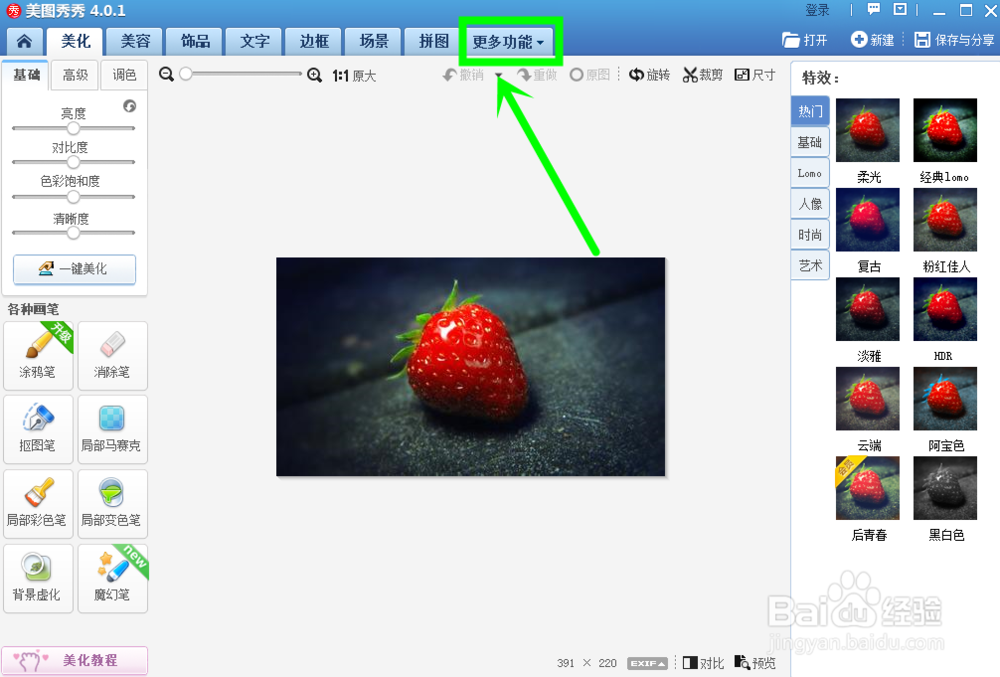Click the 对比度 contrast slider handle
Screen dimensions: 1000x677
73,162
